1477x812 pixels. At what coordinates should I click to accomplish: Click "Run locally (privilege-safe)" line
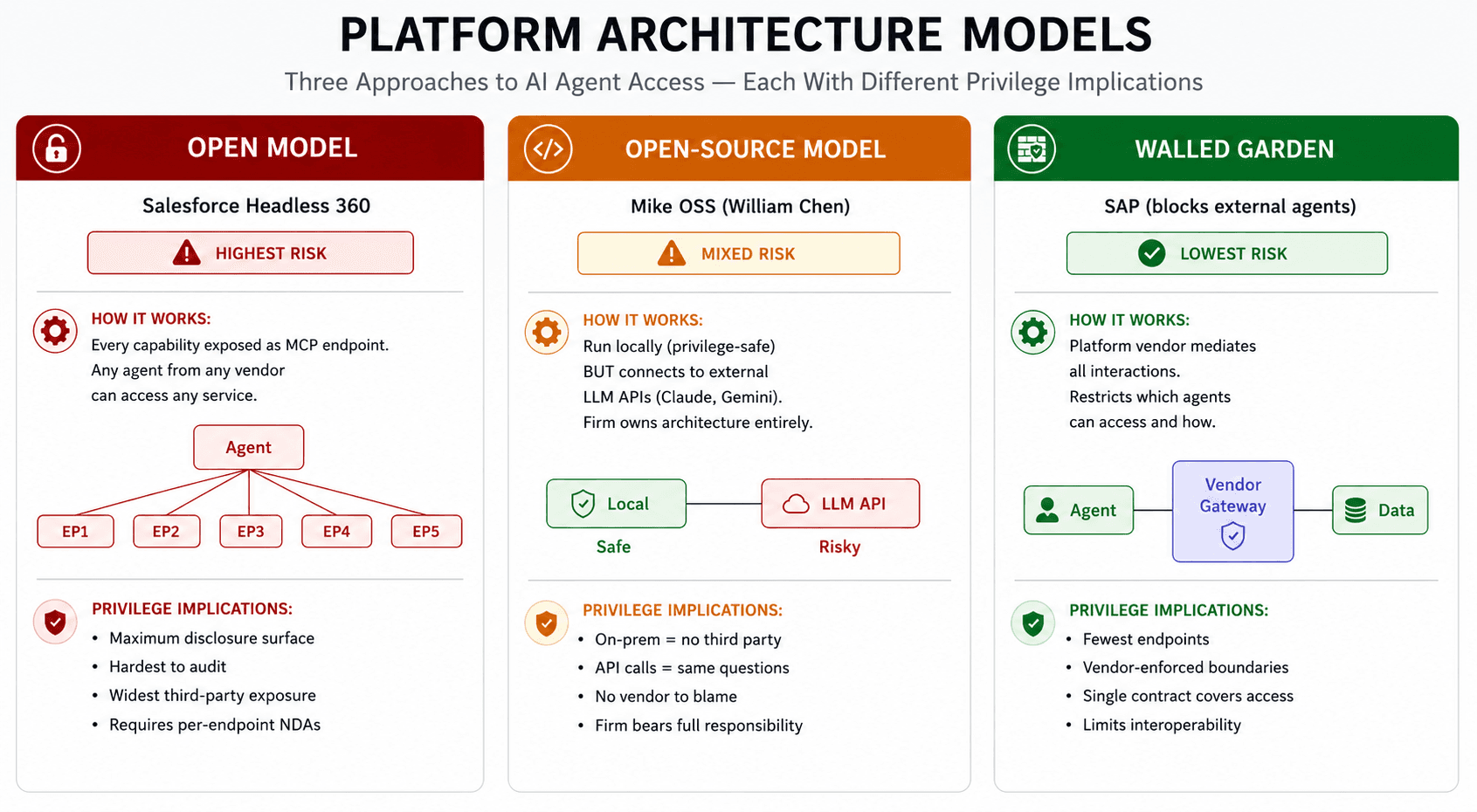(x=679, y=347)
